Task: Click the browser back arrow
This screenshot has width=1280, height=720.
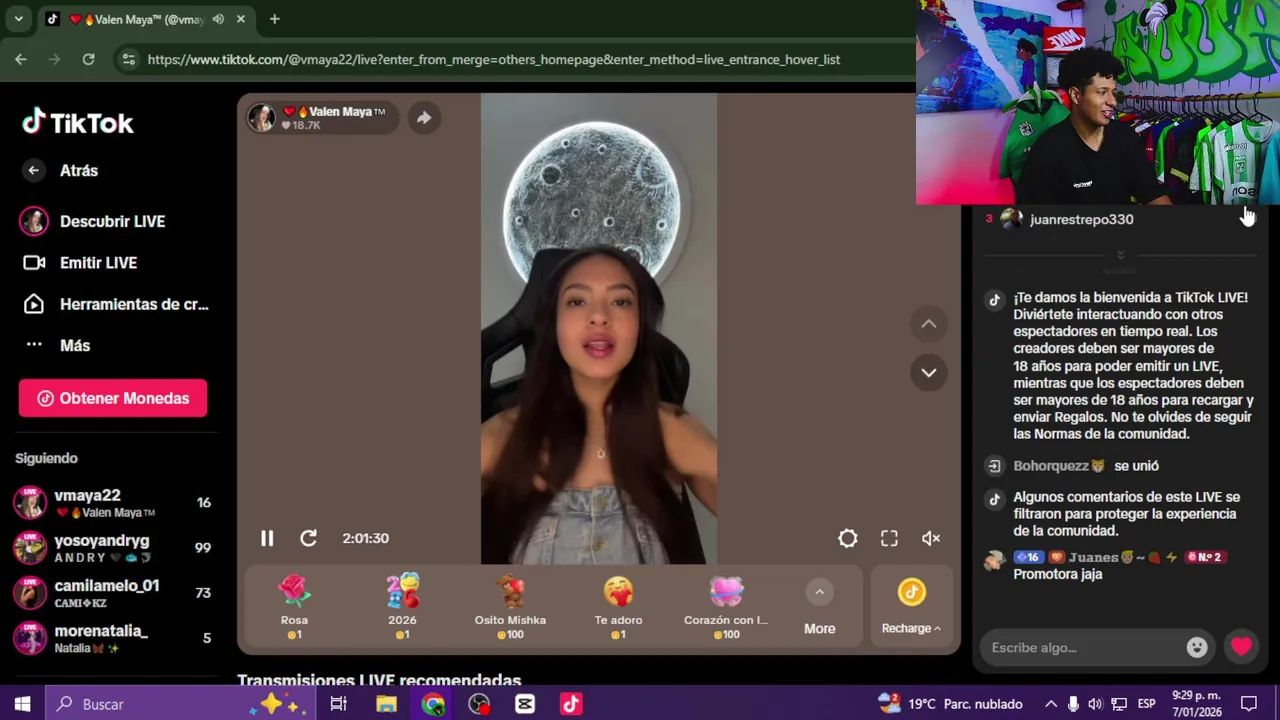Action: [x=21, y=60]
